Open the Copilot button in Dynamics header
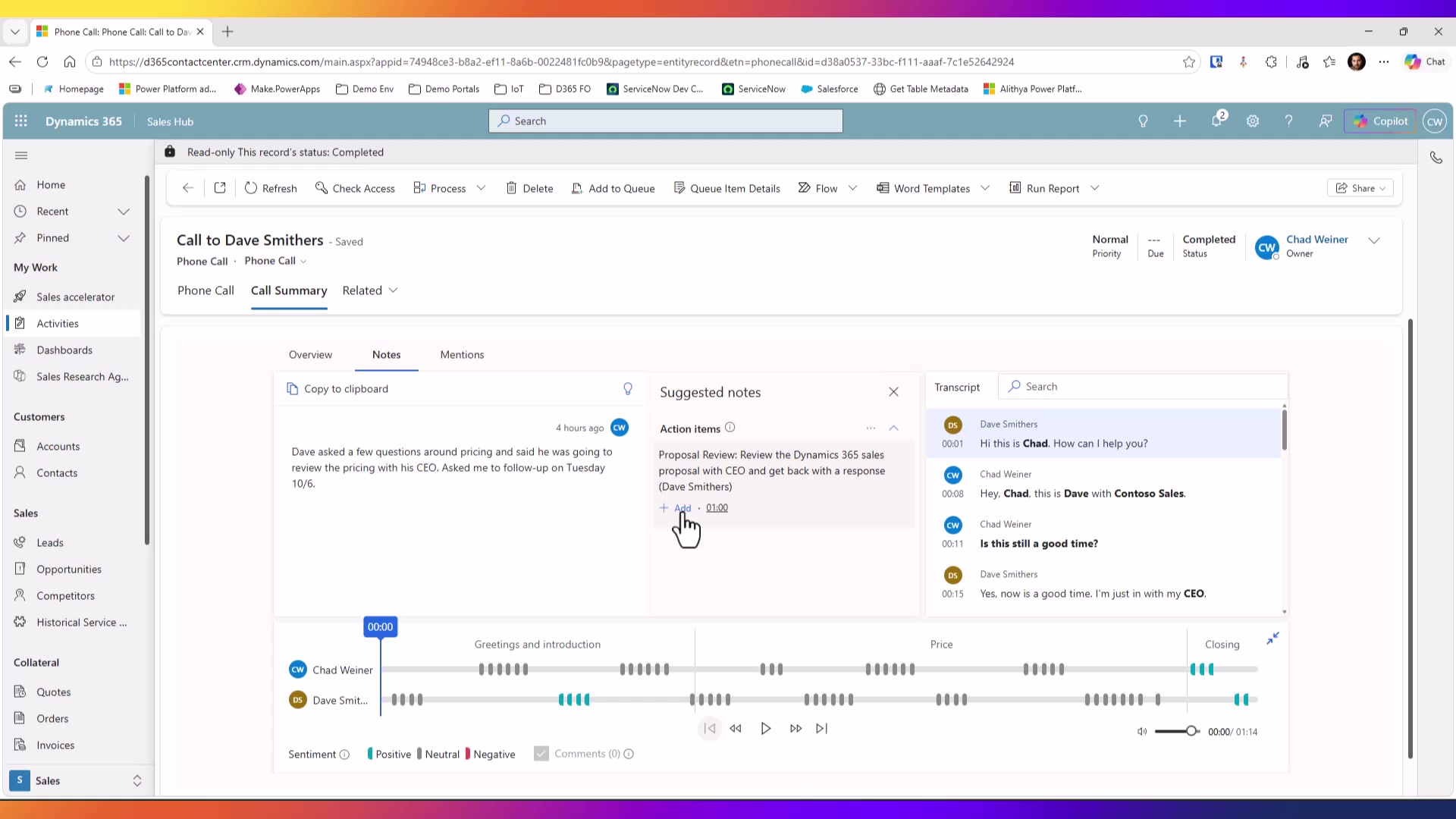Viewport: 1456px width, 819px height. coord(1380,121)
